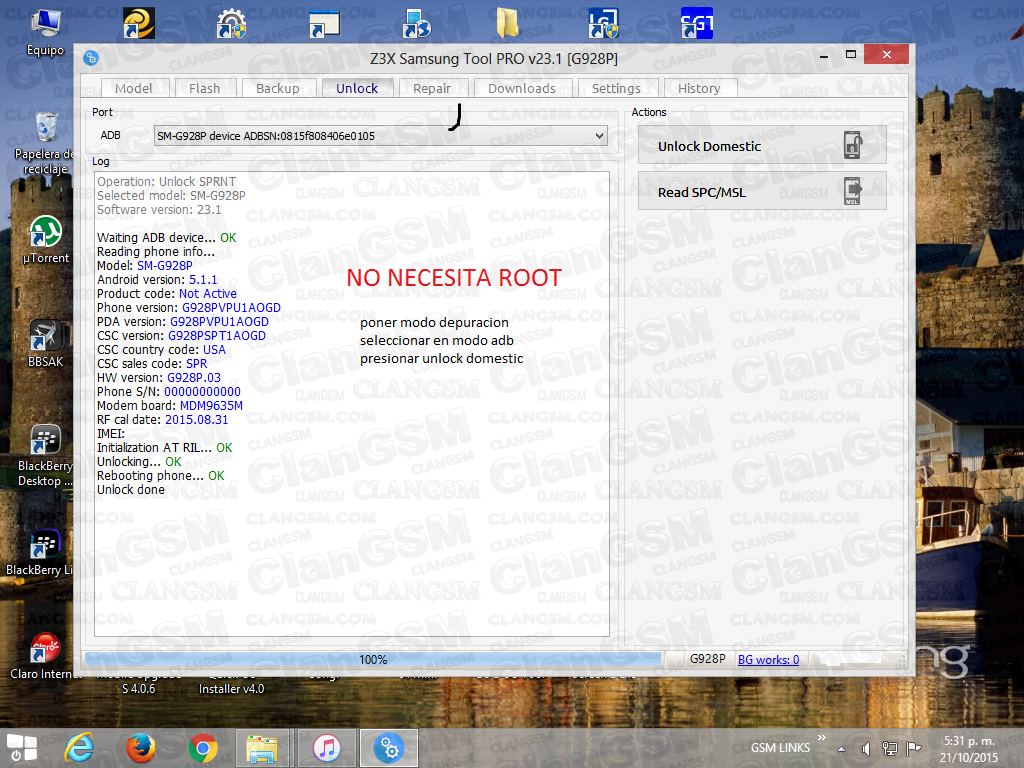Maximize the Z3X Samsung Tool window

coord(850,55)
